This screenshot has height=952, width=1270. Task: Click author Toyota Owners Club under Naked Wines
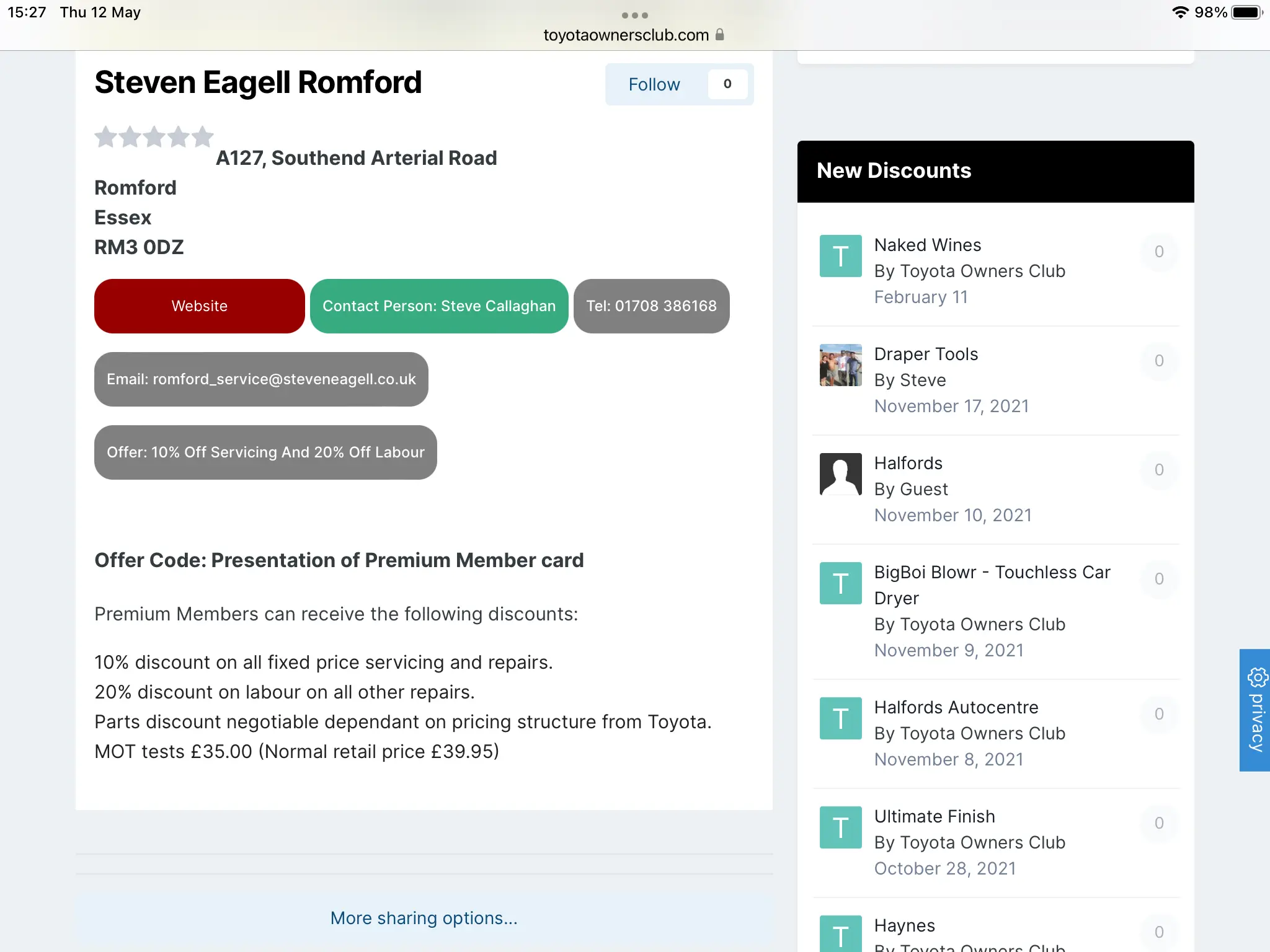click(983, 271)
